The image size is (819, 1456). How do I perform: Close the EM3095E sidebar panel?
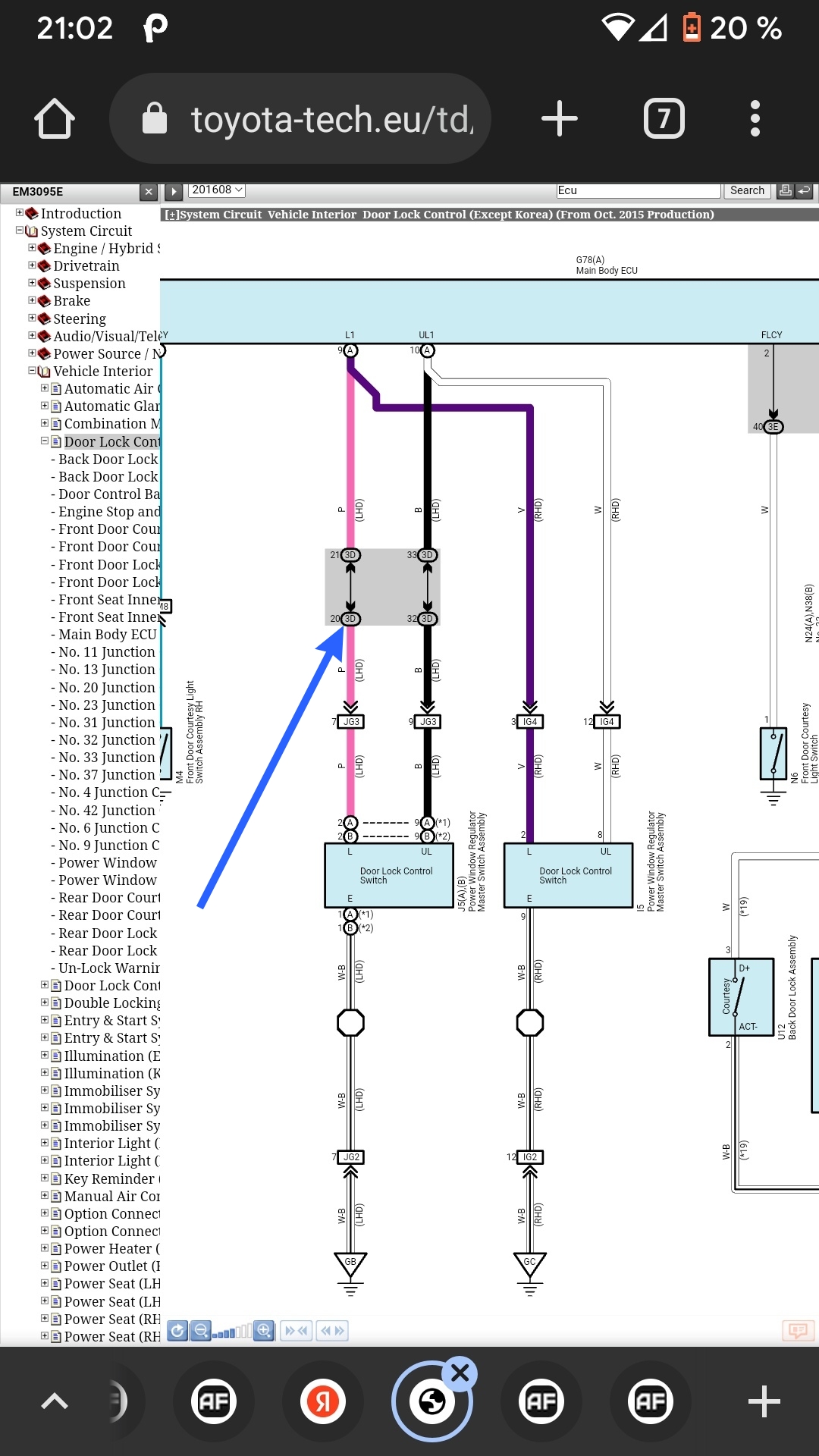pyautogui.click(x=149, y=192)
